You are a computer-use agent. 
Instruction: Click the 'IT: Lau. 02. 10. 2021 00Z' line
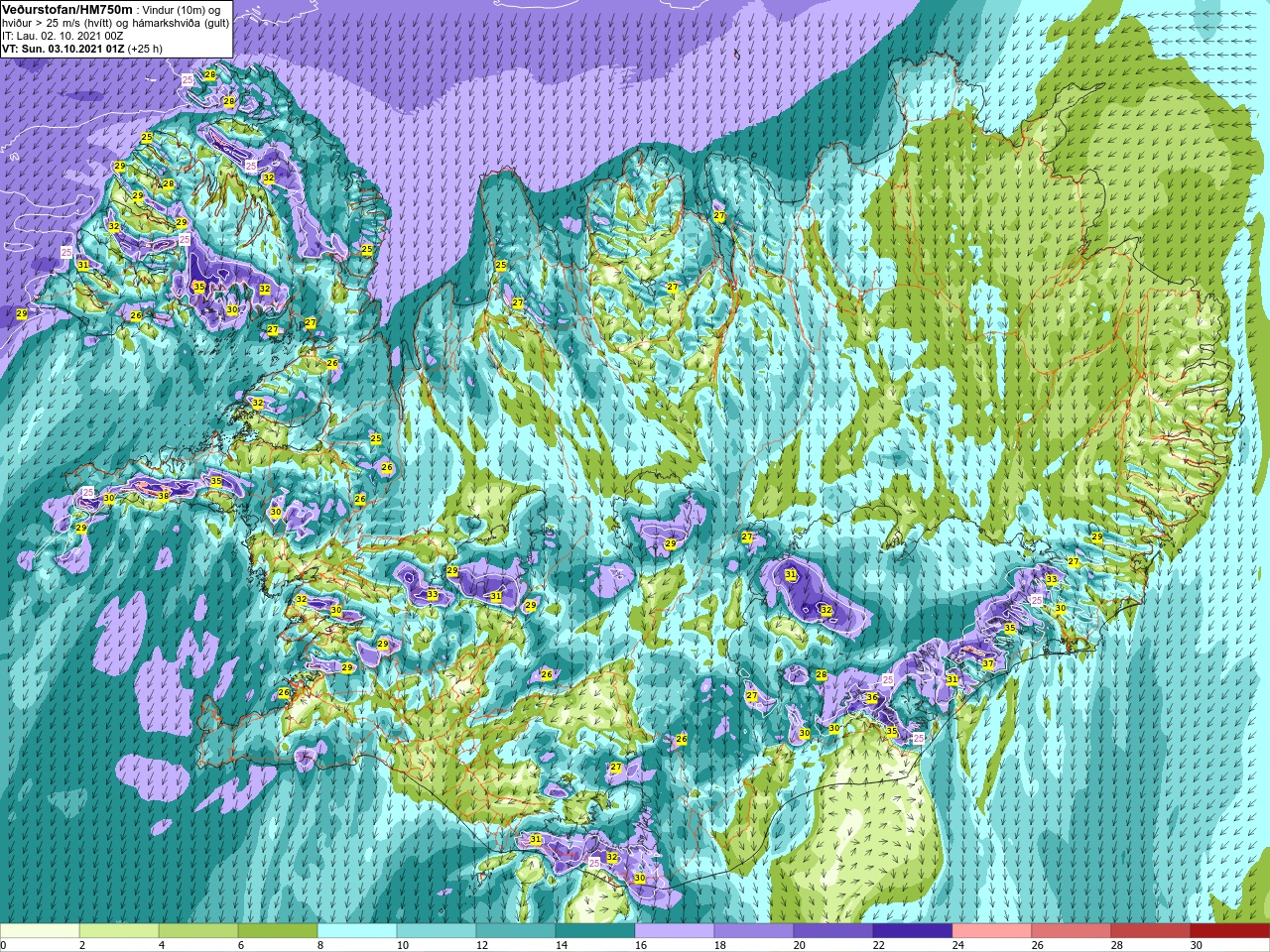pos(63,35)
